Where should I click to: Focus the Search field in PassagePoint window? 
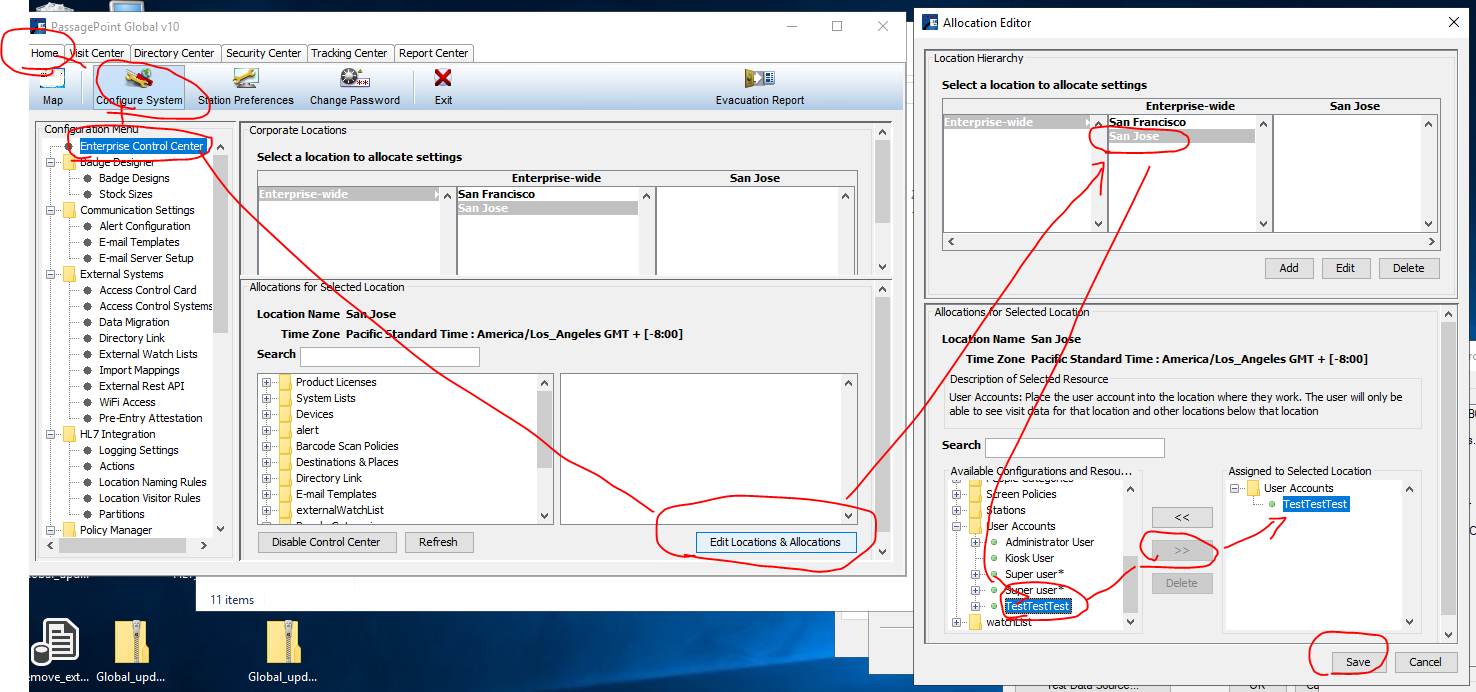[x=389, y=357]
